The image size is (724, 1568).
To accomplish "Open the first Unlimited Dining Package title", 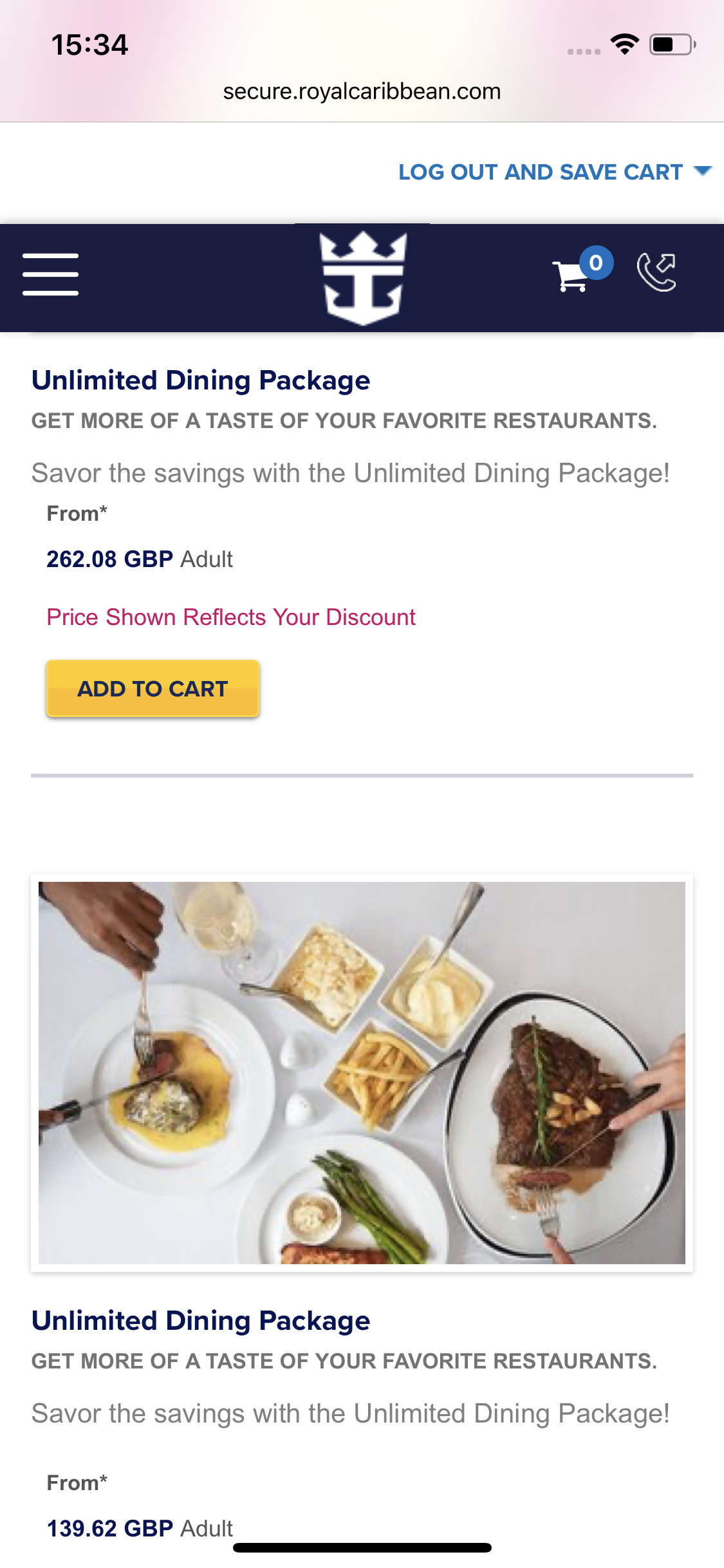I will [x=201, y=380].
